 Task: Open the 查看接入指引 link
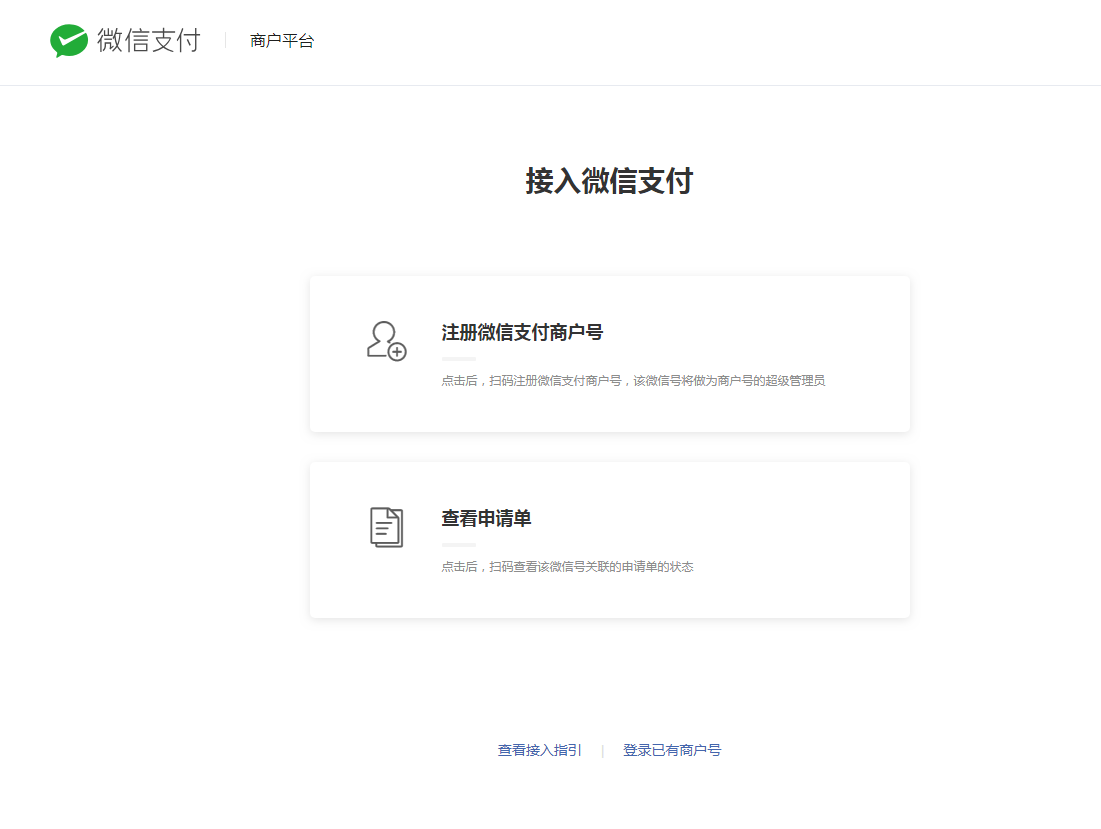pyautogui.click(x=539, y=750)
